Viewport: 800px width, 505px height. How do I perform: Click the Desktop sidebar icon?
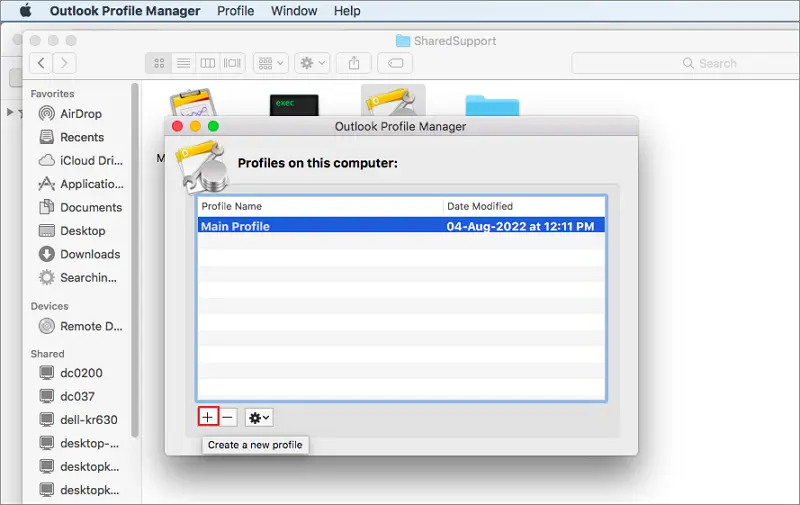[x=46, y=231]
